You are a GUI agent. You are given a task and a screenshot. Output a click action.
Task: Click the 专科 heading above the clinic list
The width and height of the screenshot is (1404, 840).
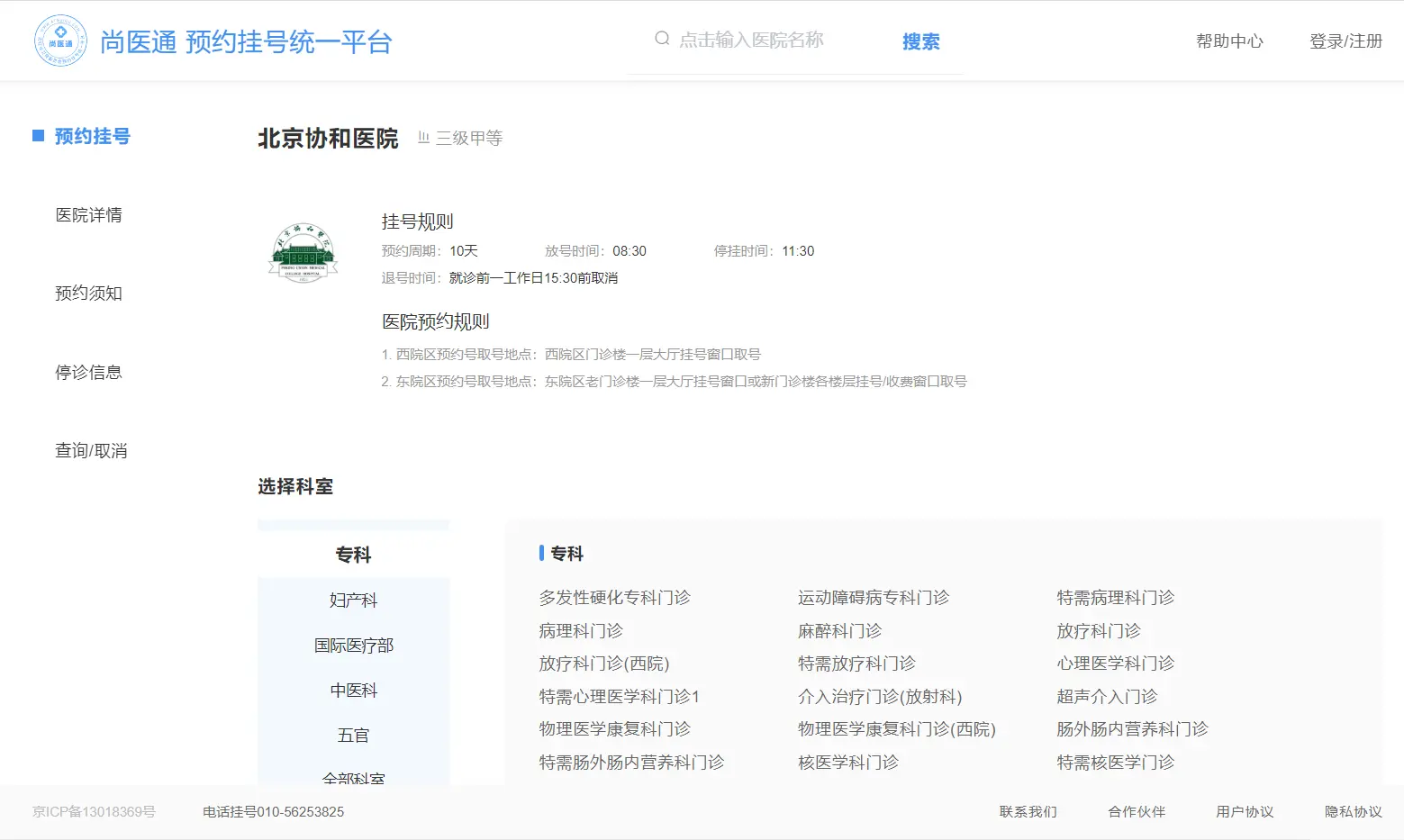tap(566, 554)
